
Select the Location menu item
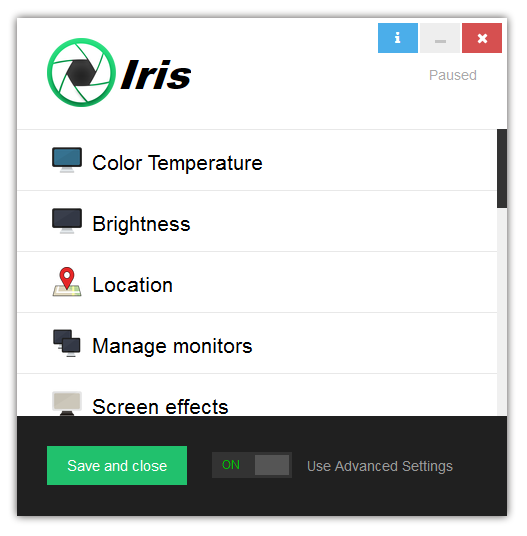tap(257, 282)
